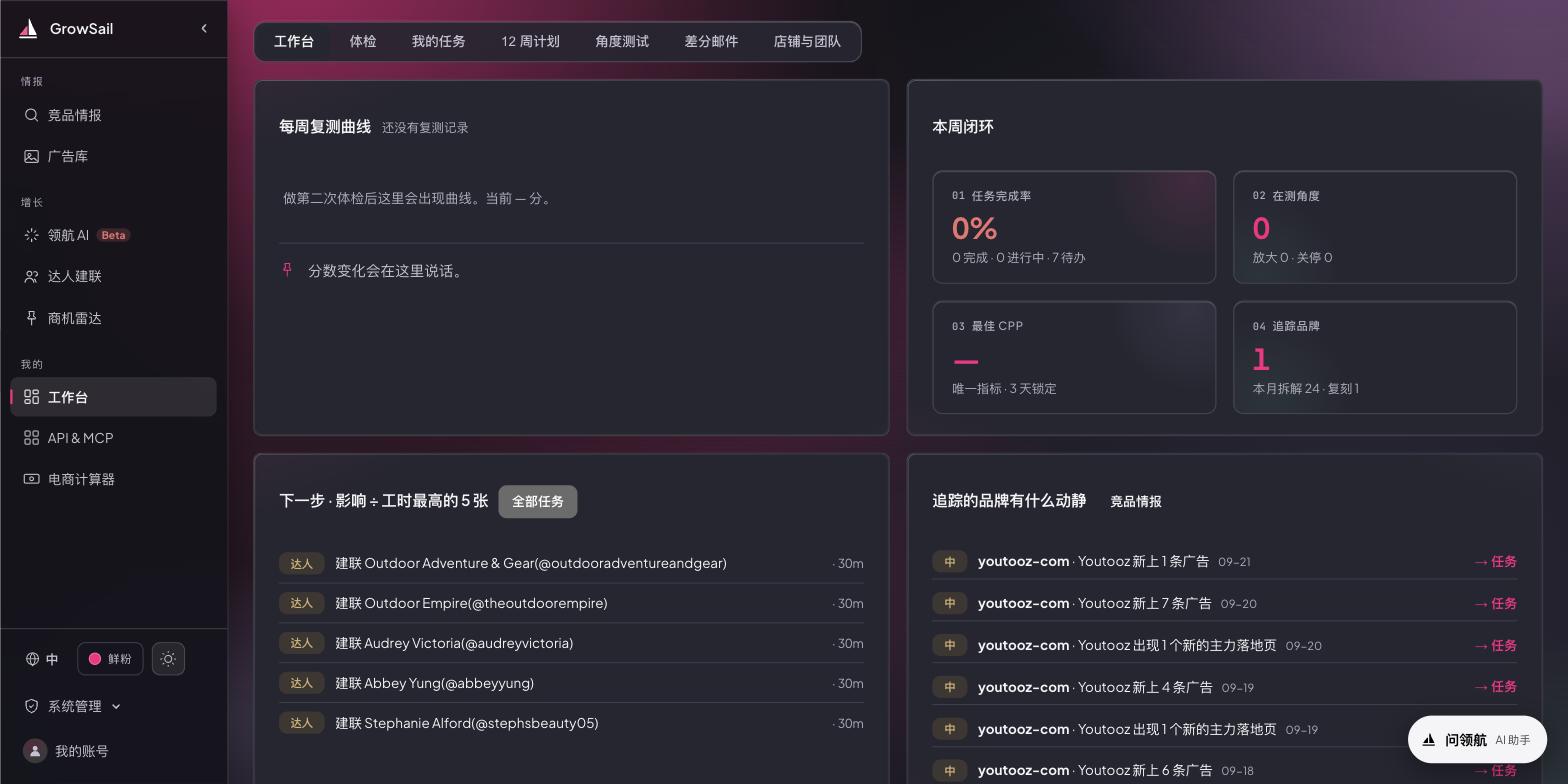Screen dimensions: 1568x784
Task: Open 商机雷达 pin icon
Action: point(32,318)
